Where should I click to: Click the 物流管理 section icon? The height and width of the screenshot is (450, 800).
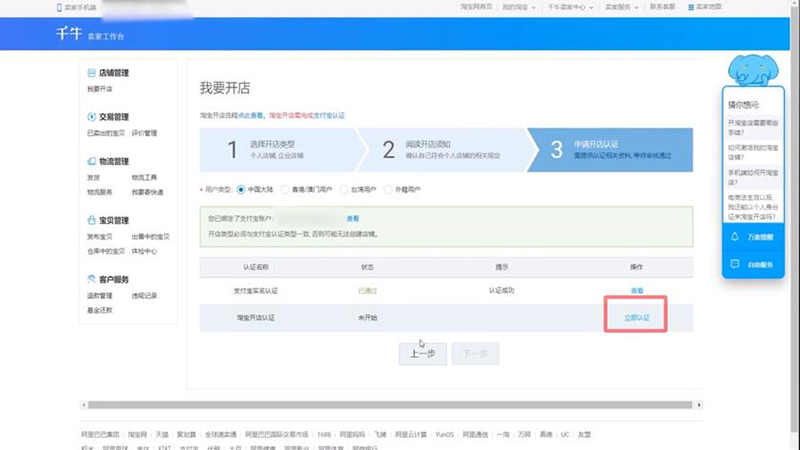91,161
